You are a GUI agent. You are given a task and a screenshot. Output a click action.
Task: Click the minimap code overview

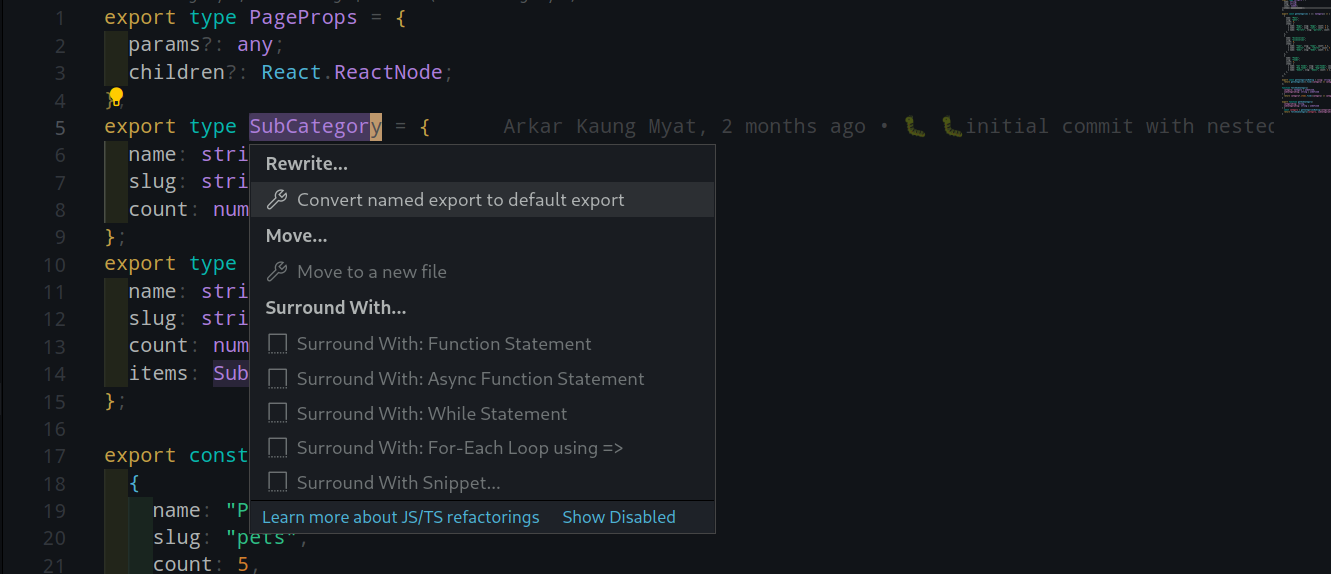click(1304, 60)
